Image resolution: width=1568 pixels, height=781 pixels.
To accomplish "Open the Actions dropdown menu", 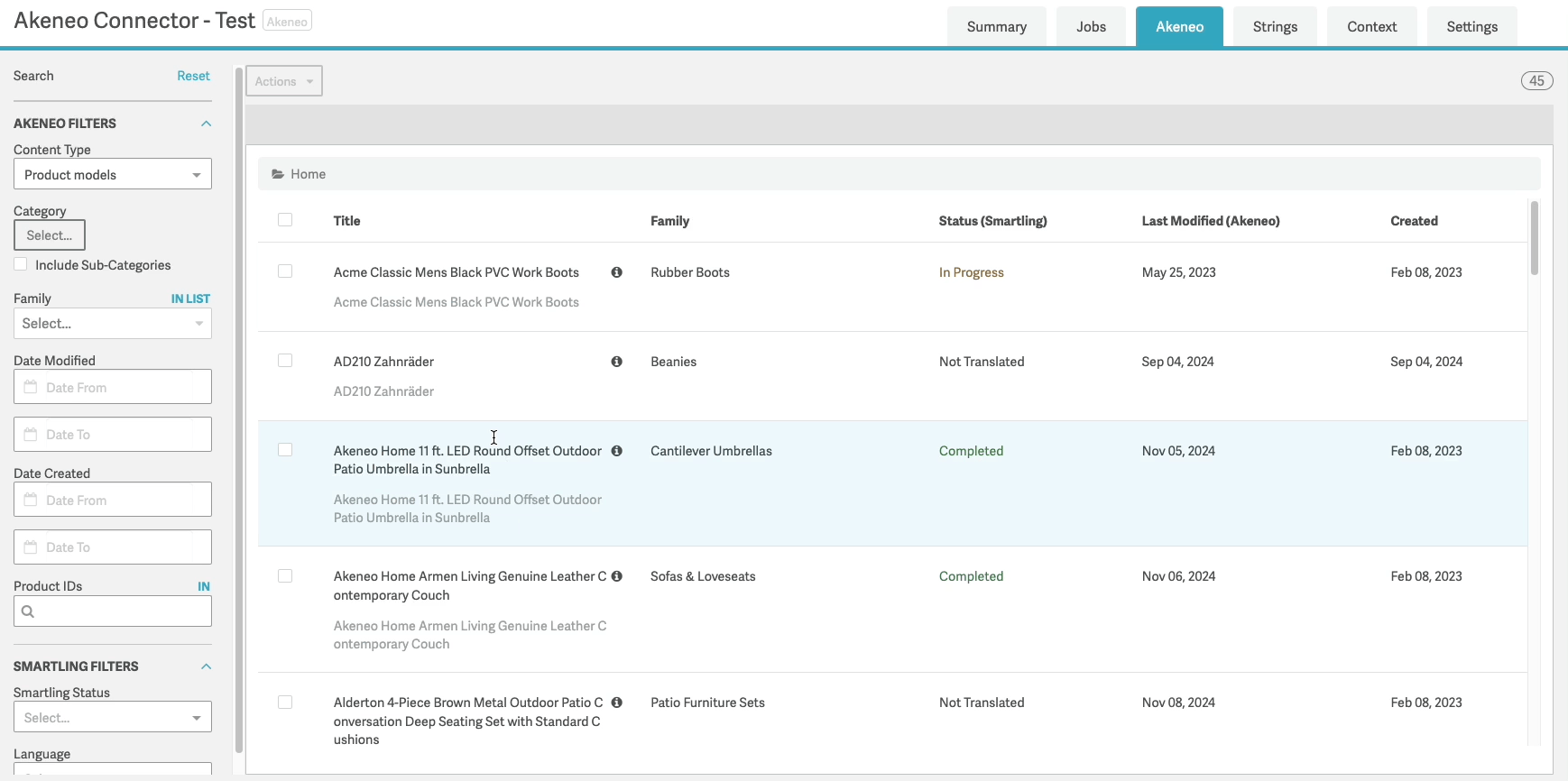I will pos(284,81).
